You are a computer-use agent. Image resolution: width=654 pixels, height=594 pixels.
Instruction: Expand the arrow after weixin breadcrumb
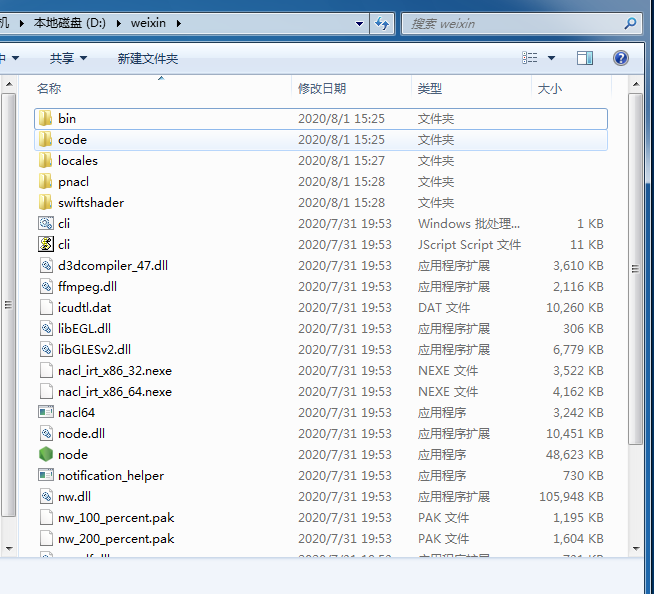(x=179, y=23)
